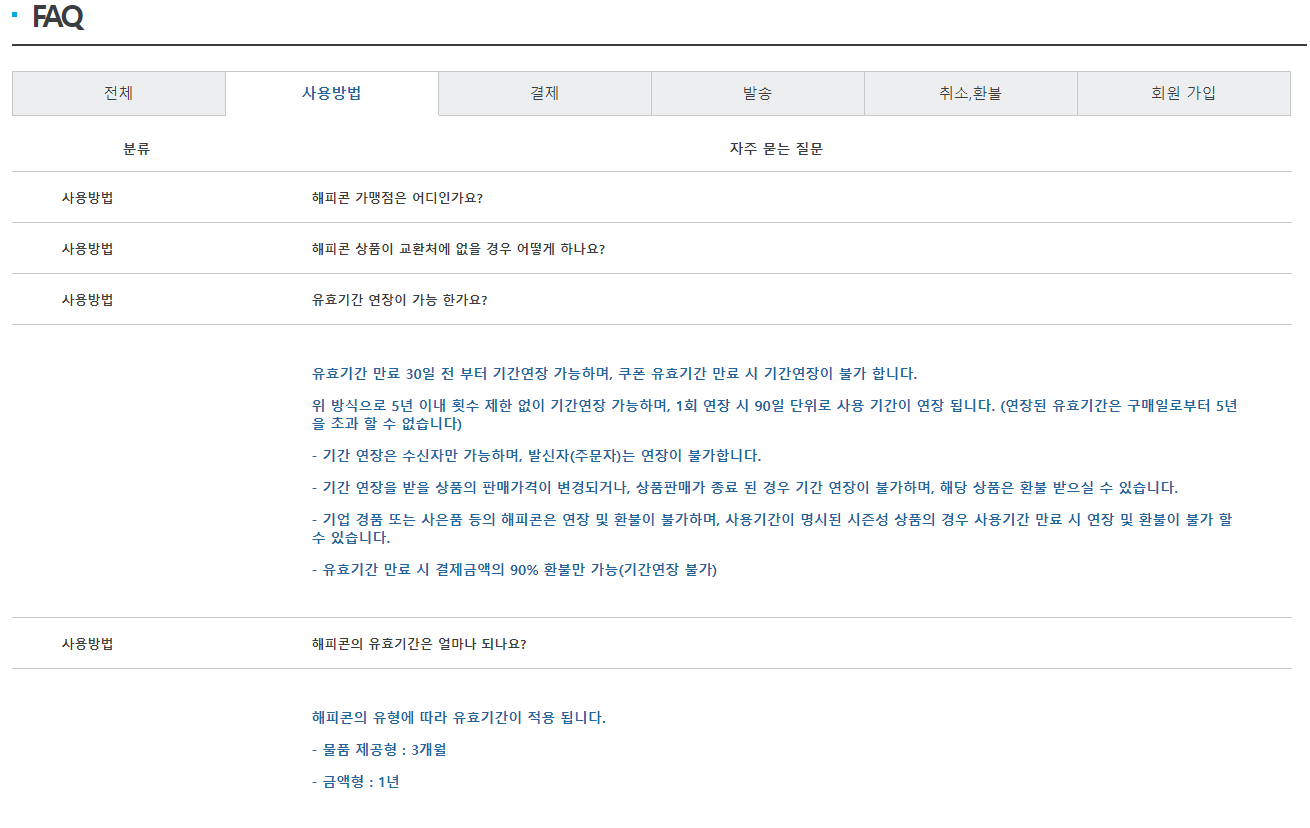Click the answer line stating 90% 환불만 가능
The height and width of the screenshot is (828, 1310).
point(510,570)
